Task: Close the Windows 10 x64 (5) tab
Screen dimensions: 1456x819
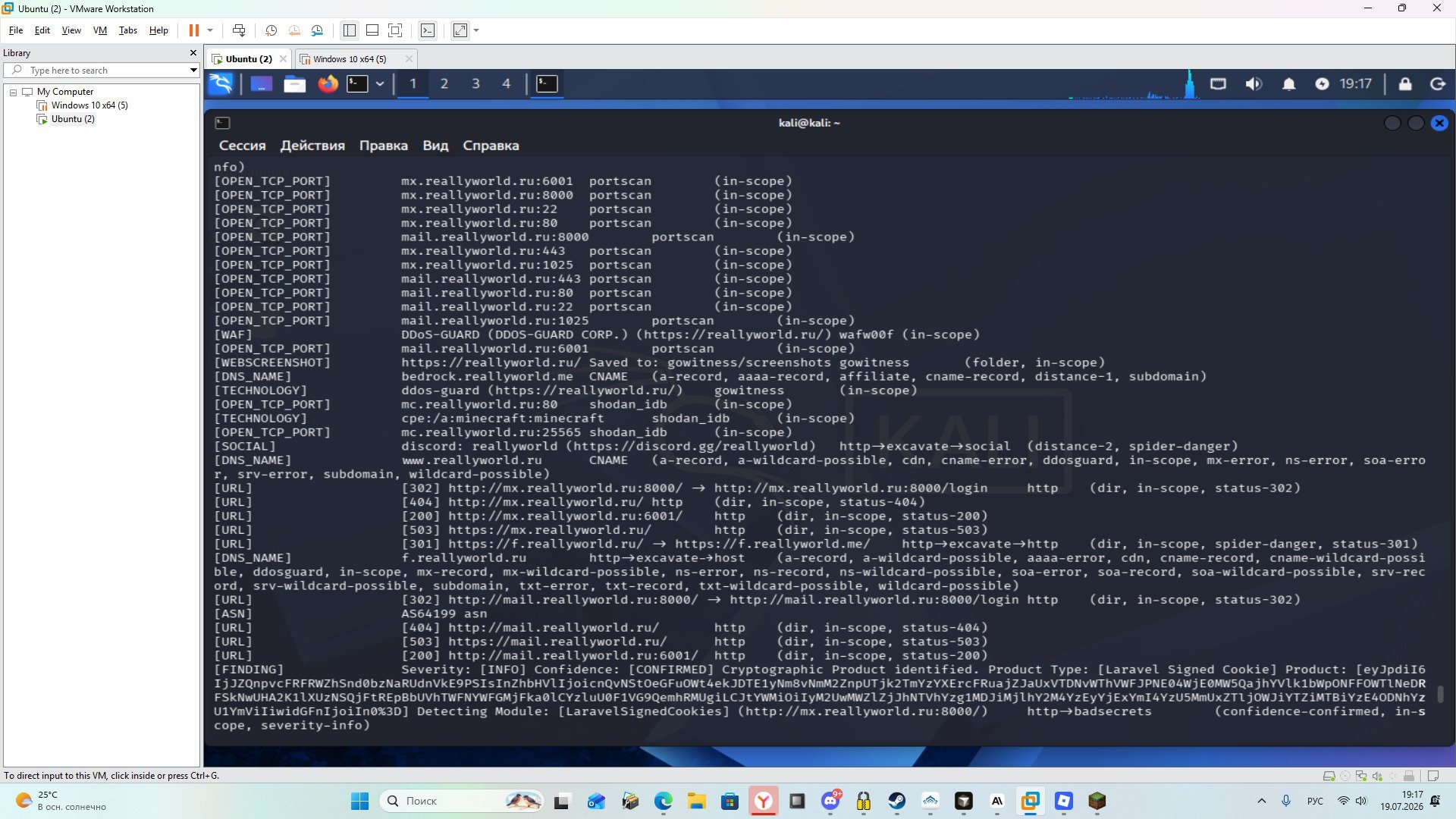Action: (409, 58)
